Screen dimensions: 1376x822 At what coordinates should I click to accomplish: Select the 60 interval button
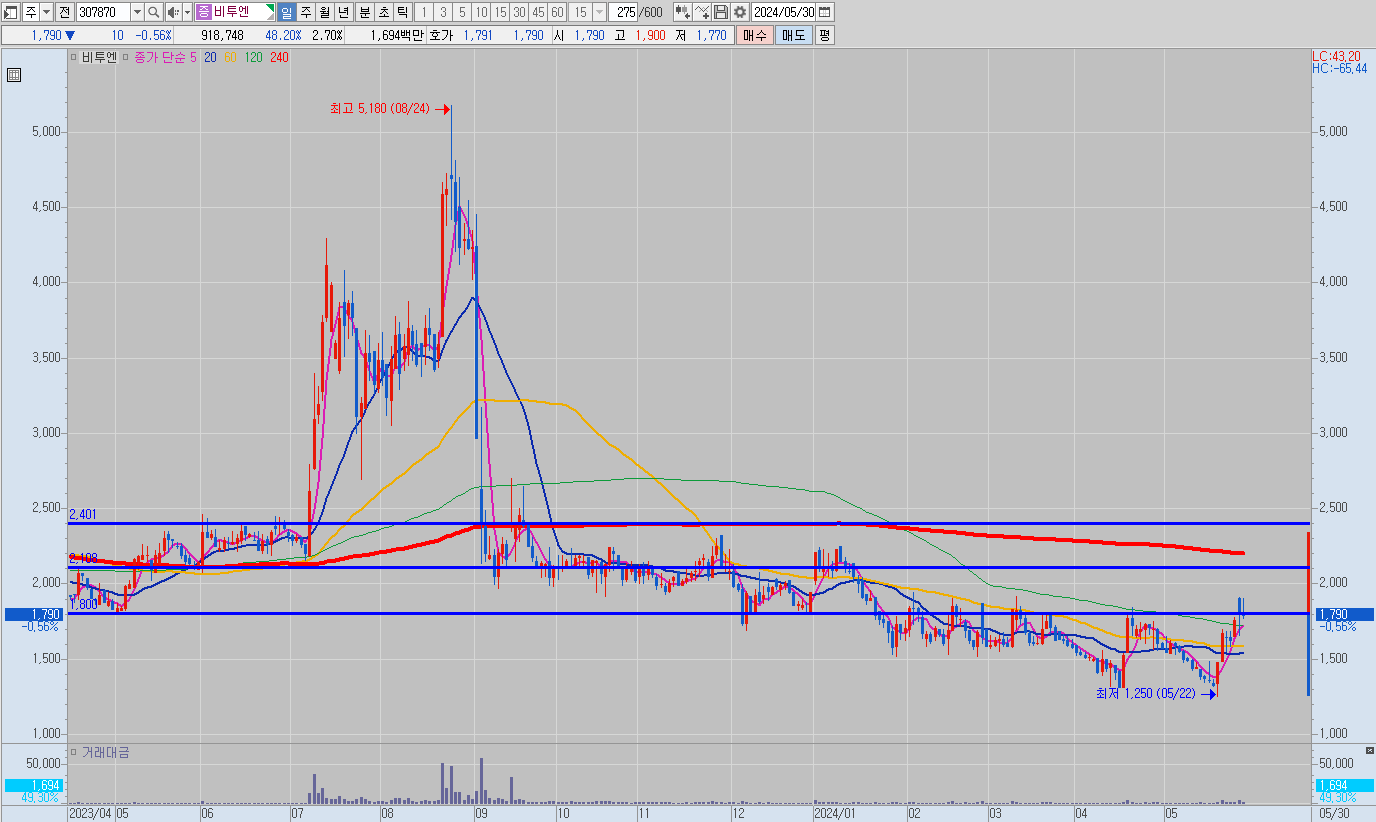pyautogui.click(x=557, y=12)
